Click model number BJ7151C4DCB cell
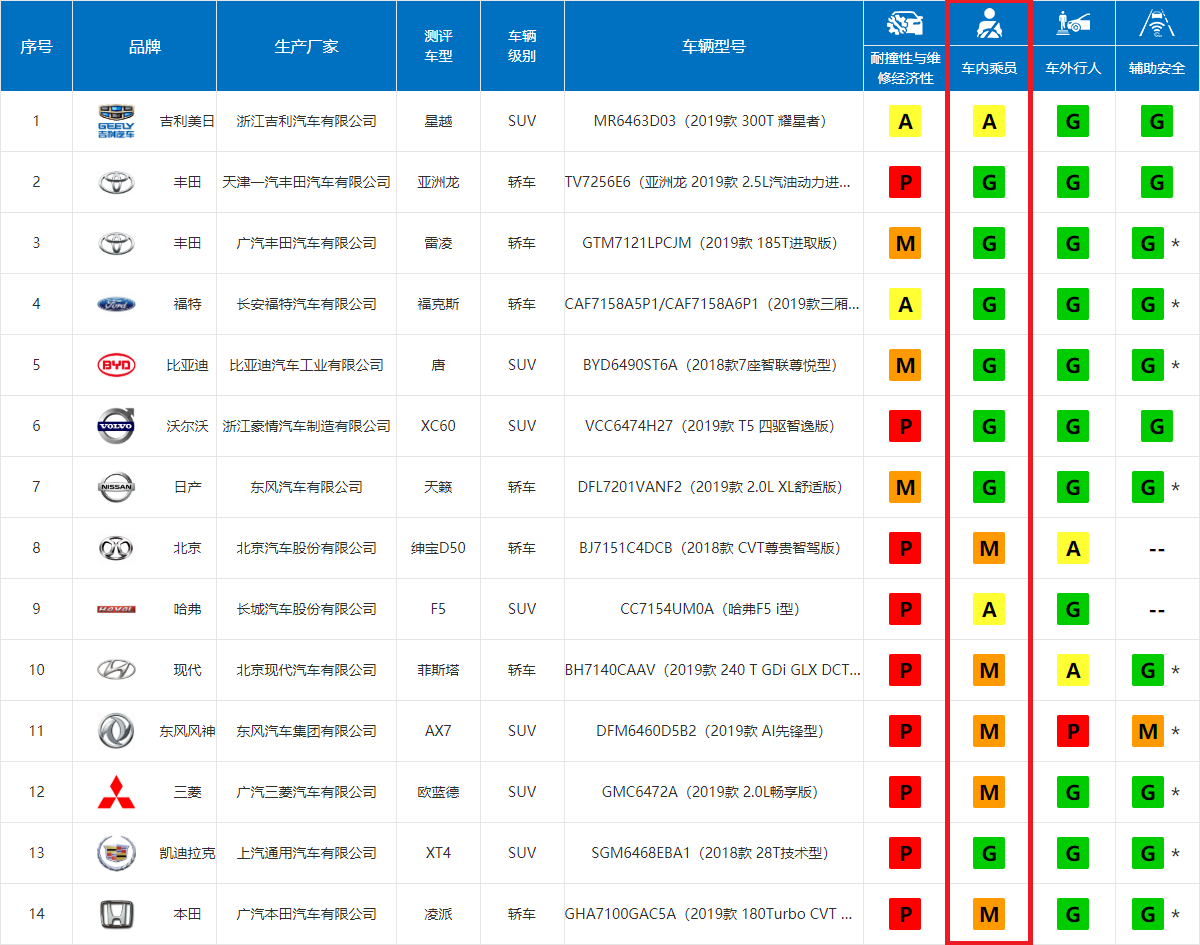The height and width of the screenshot is (945, 1200). 714,548
